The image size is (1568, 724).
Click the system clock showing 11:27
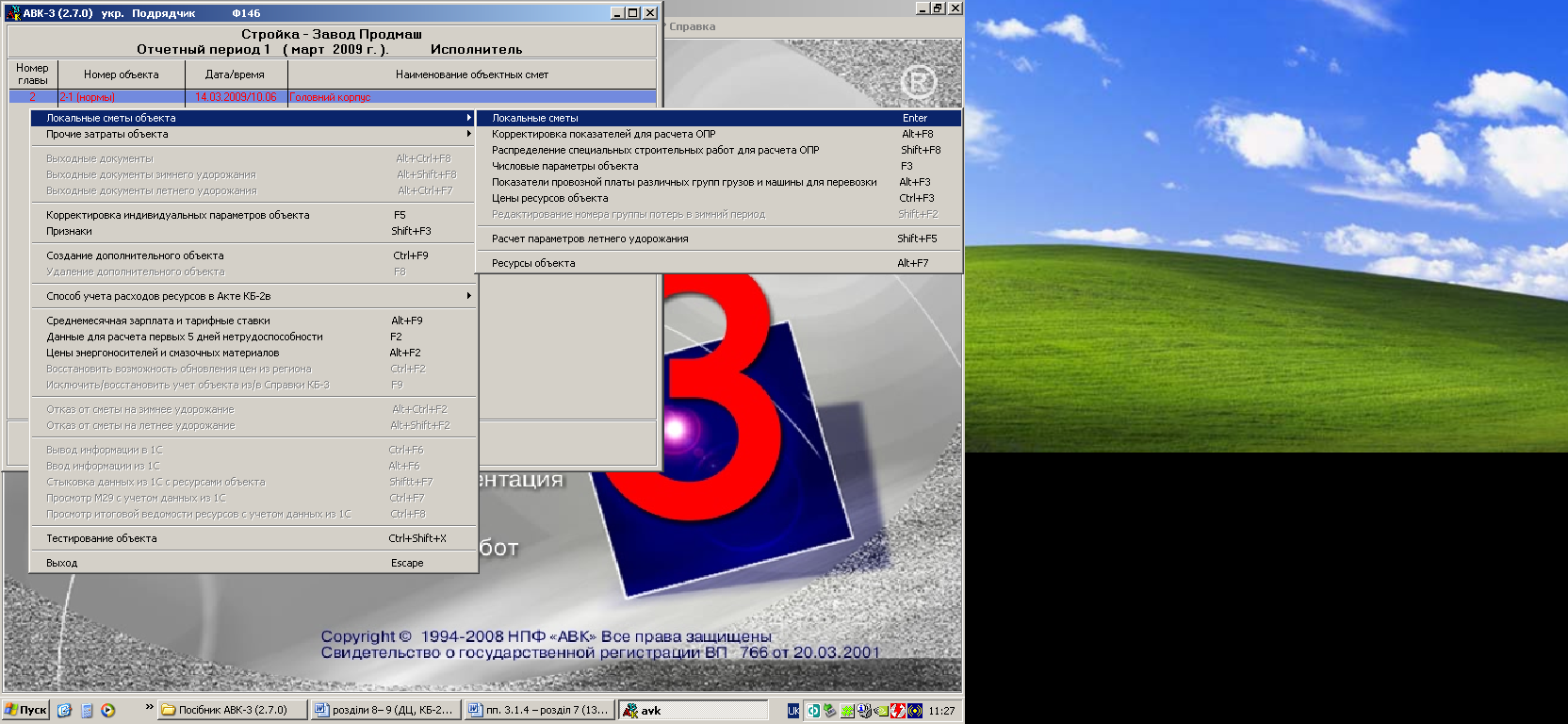(x=941, y=711)
